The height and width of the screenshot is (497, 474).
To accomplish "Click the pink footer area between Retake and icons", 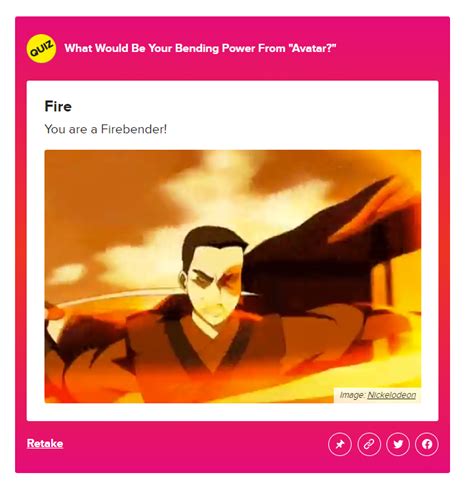I will coord(195,444).
